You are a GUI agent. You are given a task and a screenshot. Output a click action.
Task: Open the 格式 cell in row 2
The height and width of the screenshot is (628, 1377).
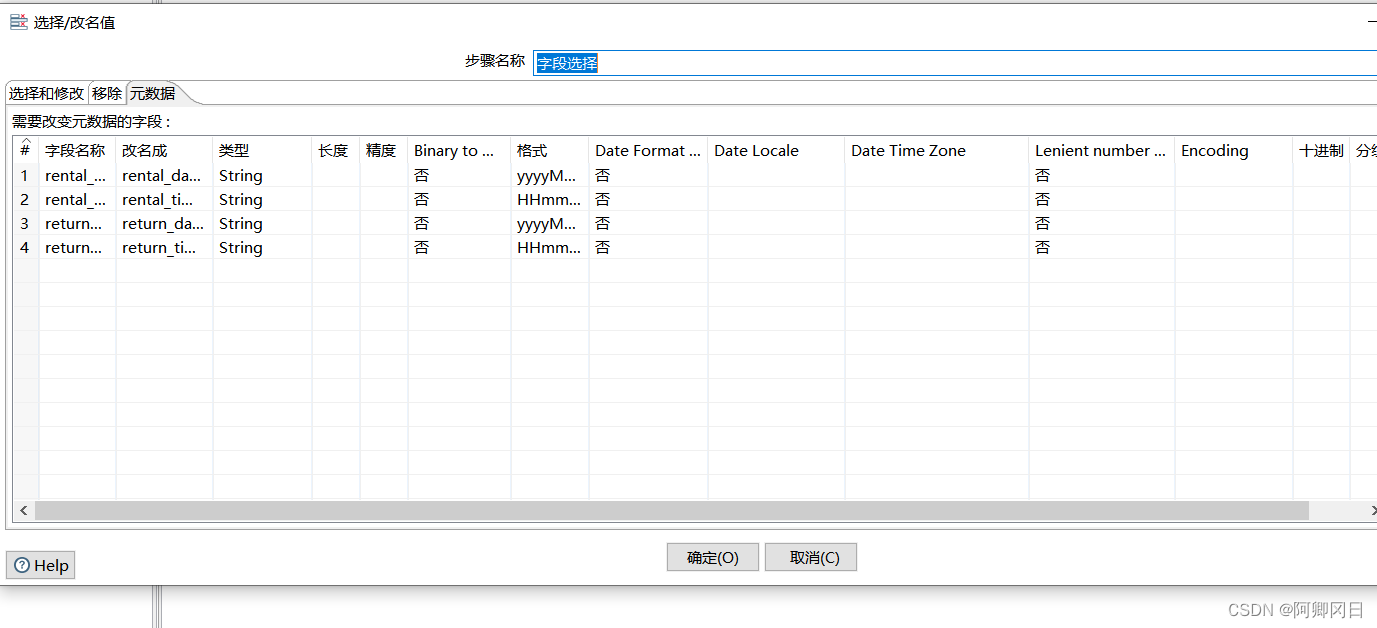[548, 200]
